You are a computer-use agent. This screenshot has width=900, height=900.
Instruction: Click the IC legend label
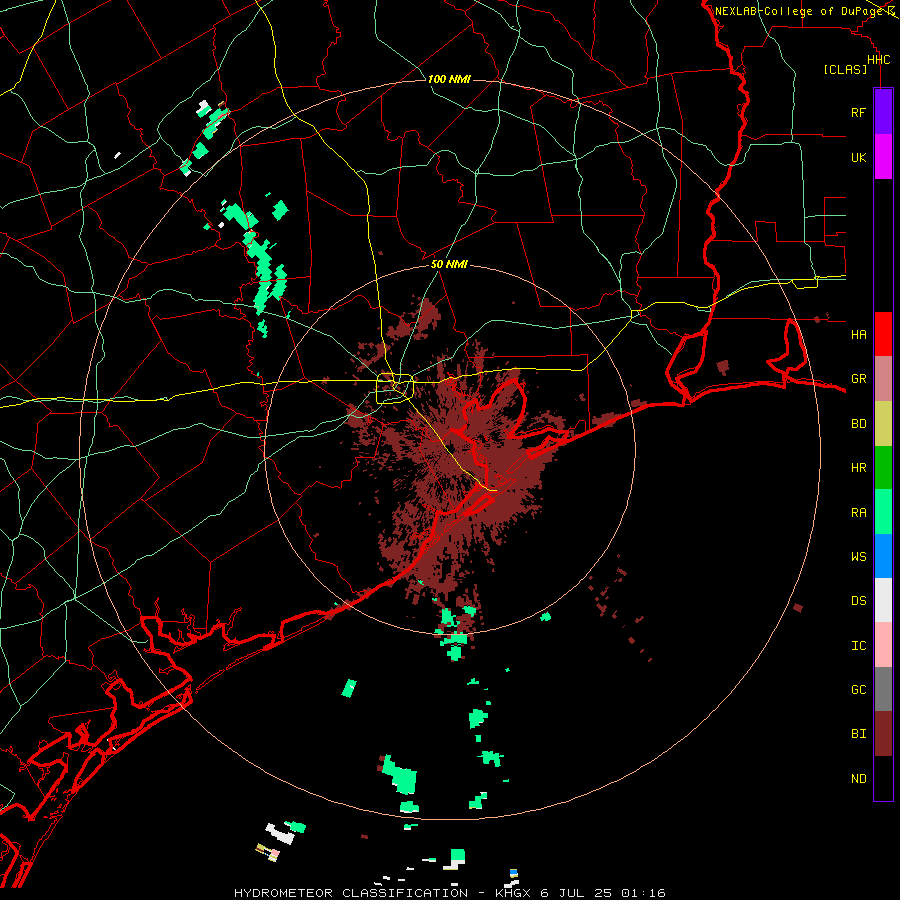pos(858,646)
